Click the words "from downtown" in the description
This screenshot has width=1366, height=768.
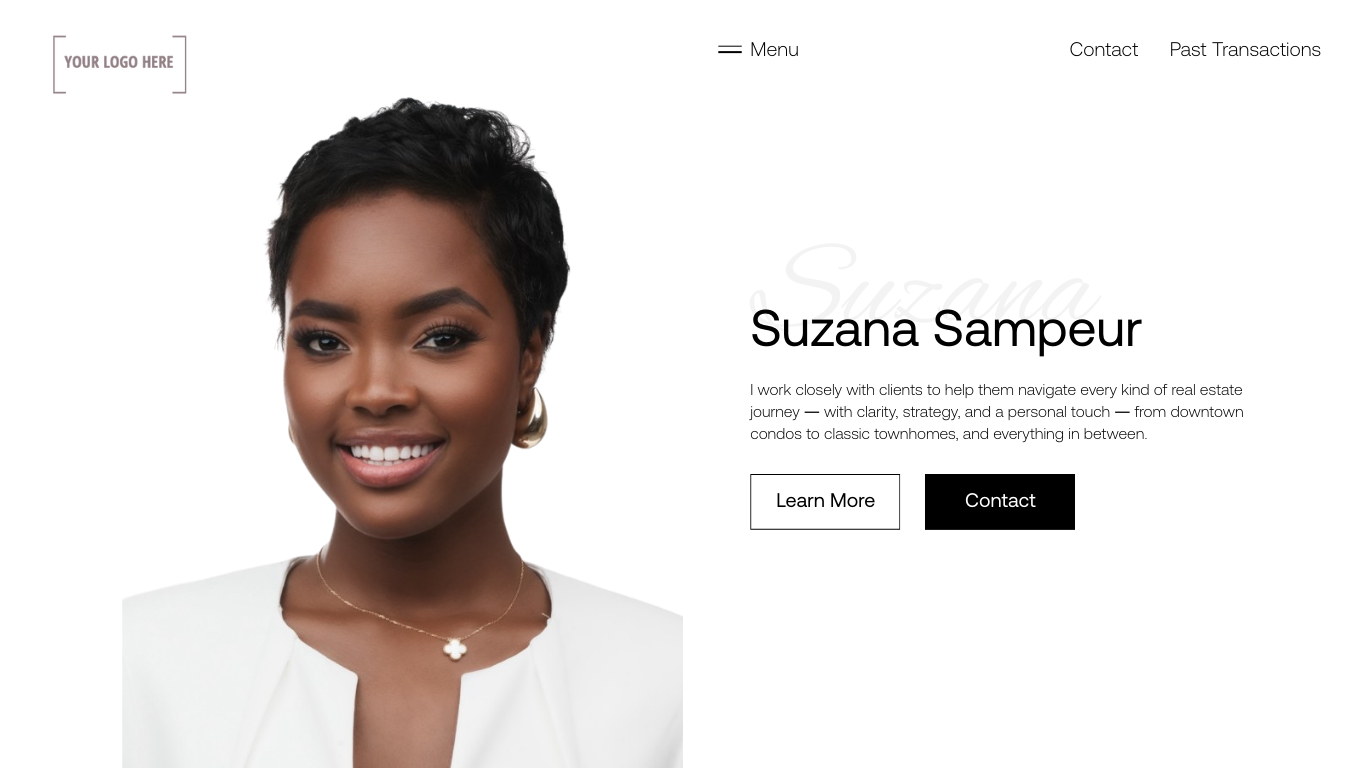[x=1189, y=412]
